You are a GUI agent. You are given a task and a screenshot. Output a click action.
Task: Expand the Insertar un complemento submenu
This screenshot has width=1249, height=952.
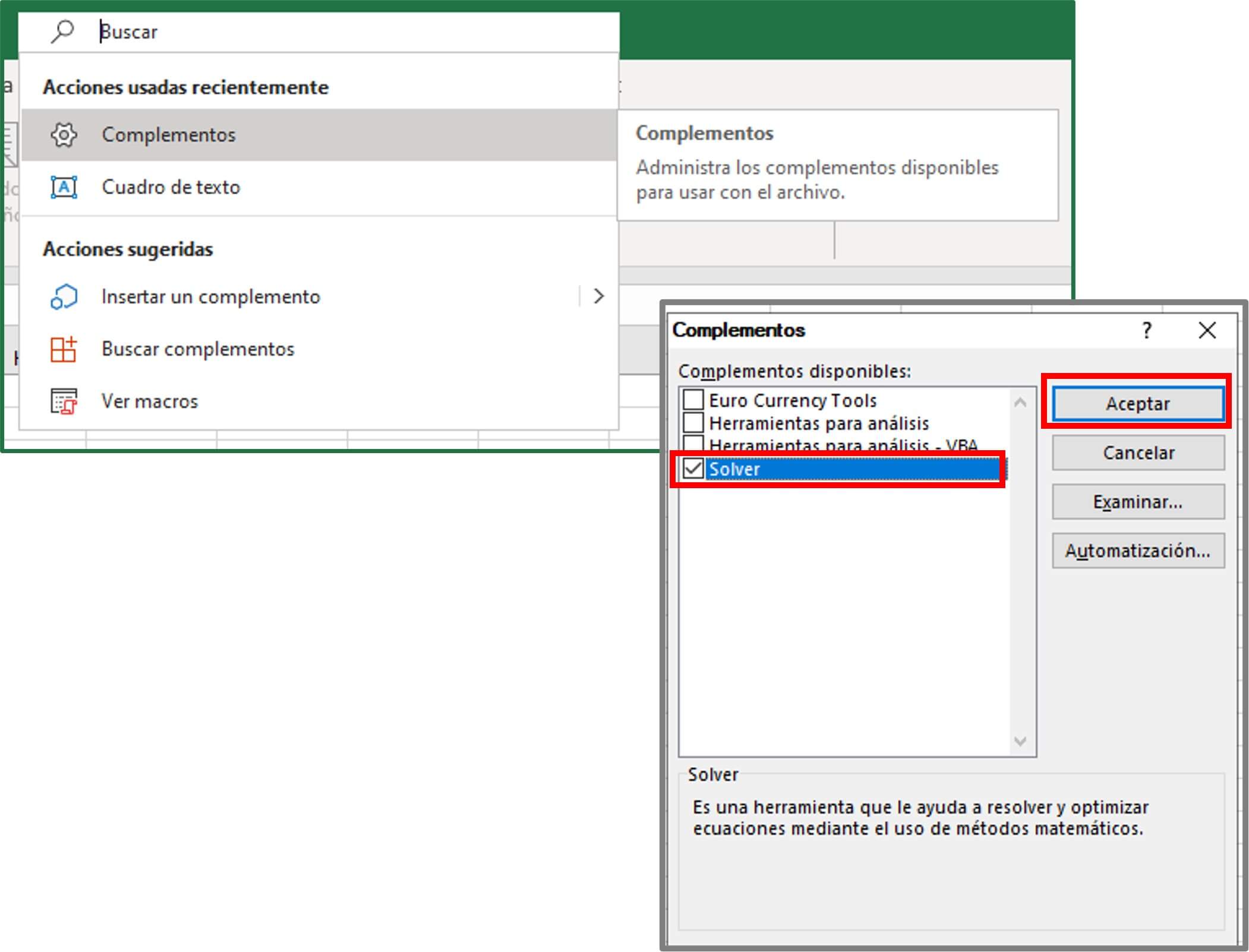pyautogui.click(x=598, y=296)
